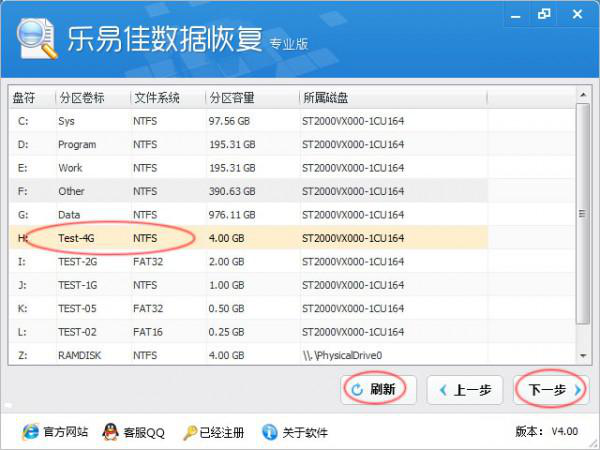
Task: Proceed with 下一步 button
Action: [550, 390]
